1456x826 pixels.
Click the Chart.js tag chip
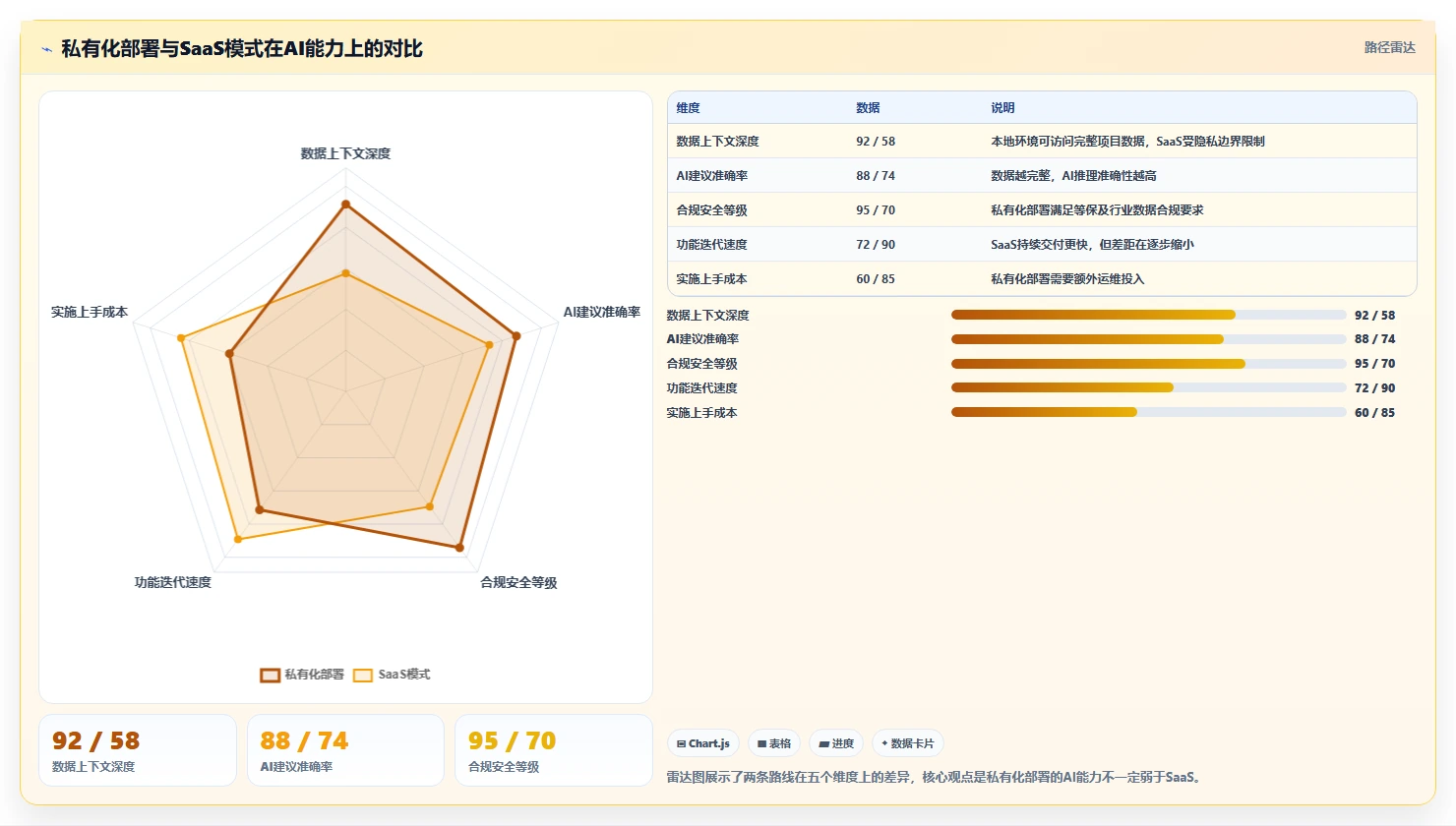pyautogui.click(x=703, y=743)
